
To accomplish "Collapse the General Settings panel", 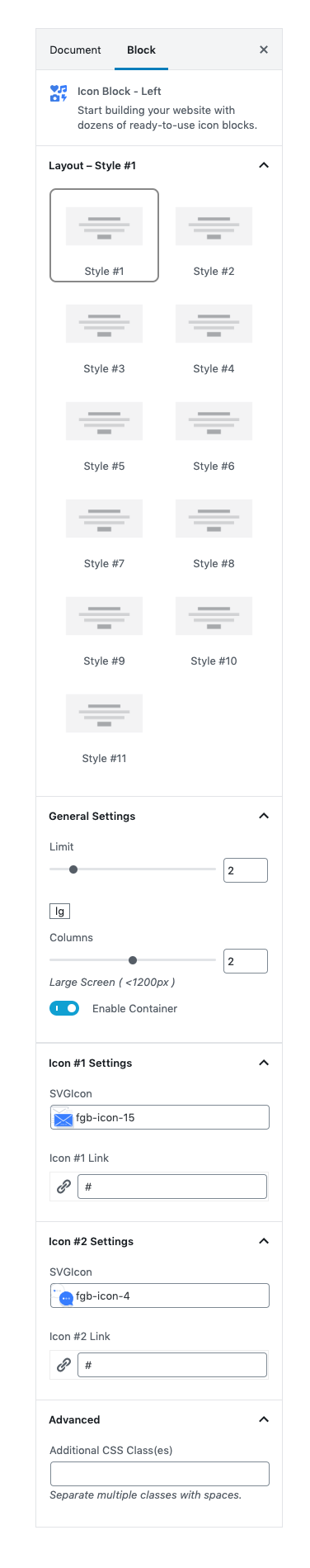I will coord(264,816).
